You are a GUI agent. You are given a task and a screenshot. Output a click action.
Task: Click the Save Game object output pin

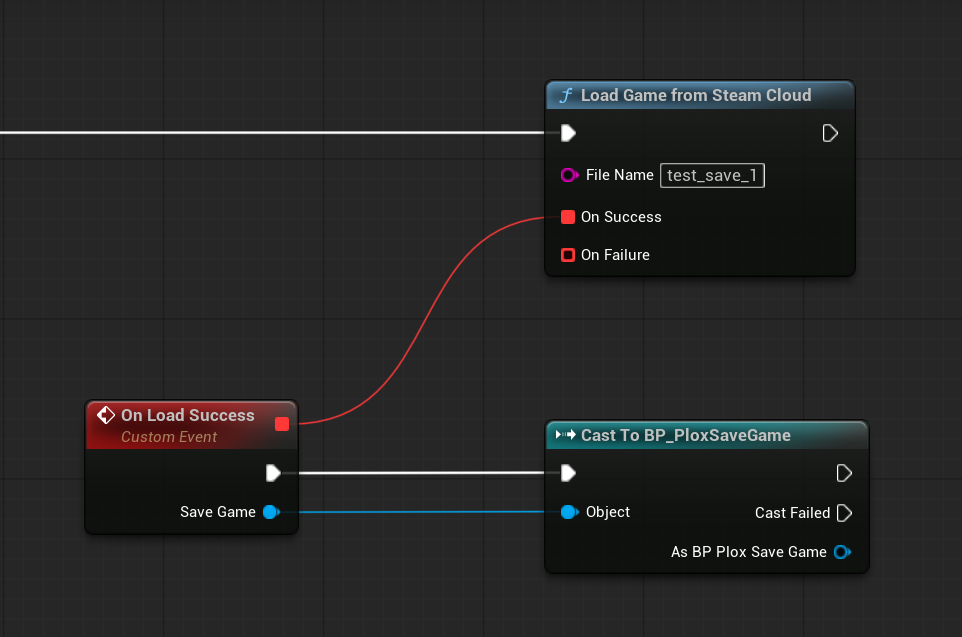[x=271, y=512]
